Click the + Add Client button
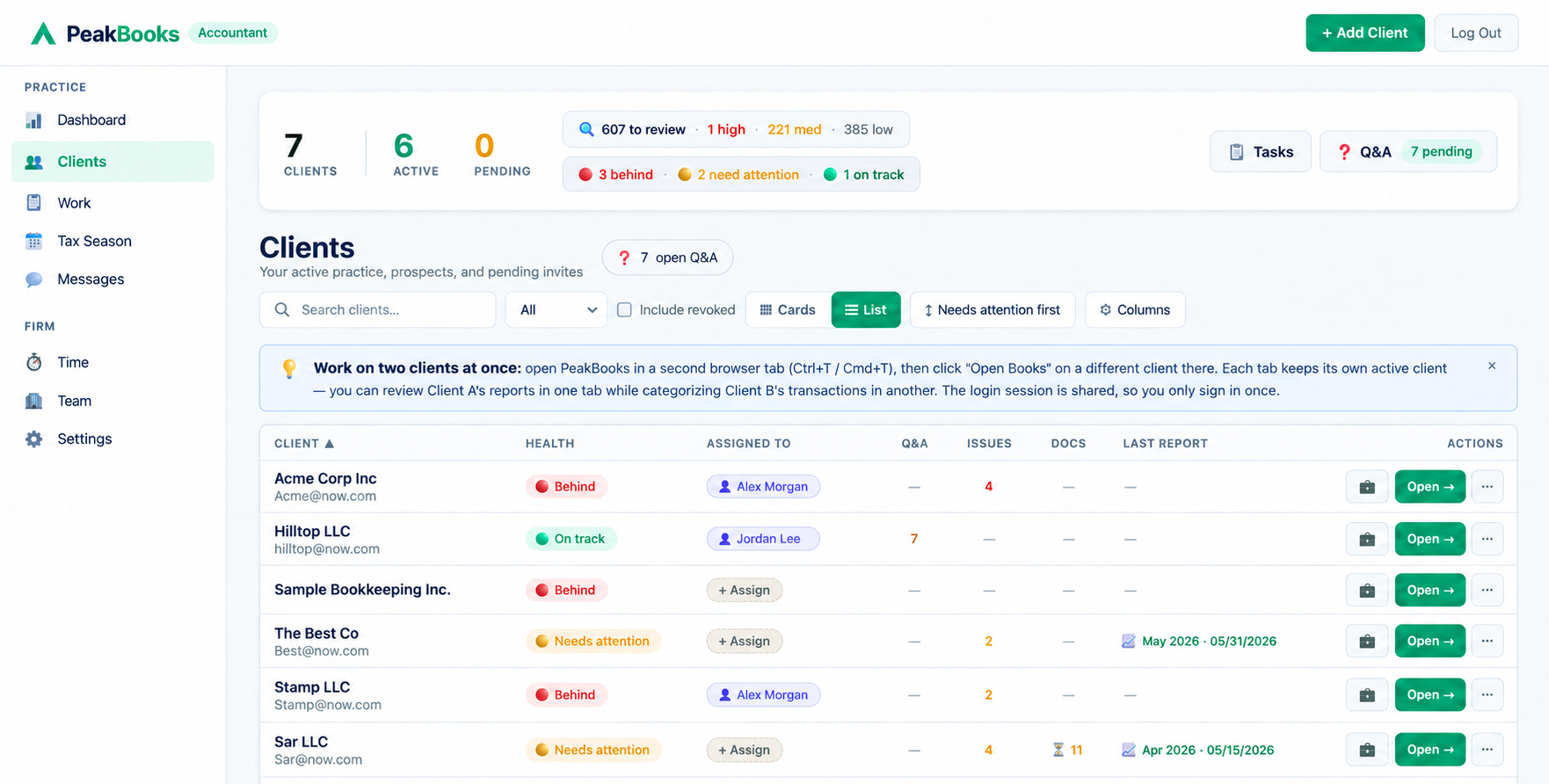 point(1364,33)
